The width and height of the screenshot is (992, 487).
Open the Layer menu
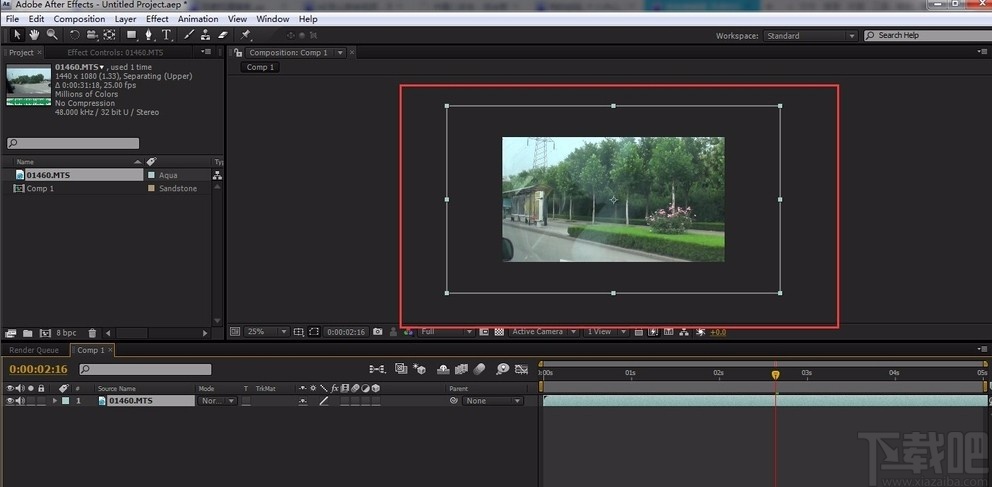pos(125,19)
